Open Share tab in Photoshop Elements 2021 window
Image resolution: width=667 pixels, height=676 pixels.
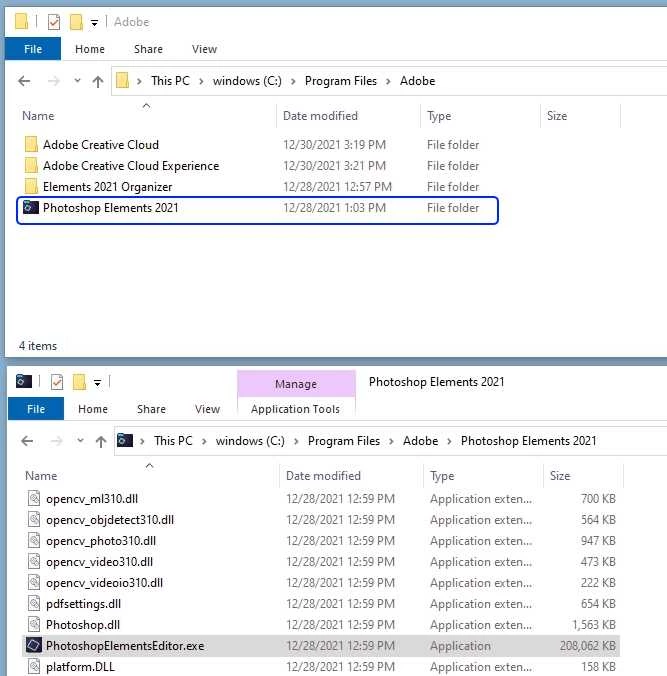(151, 409)
